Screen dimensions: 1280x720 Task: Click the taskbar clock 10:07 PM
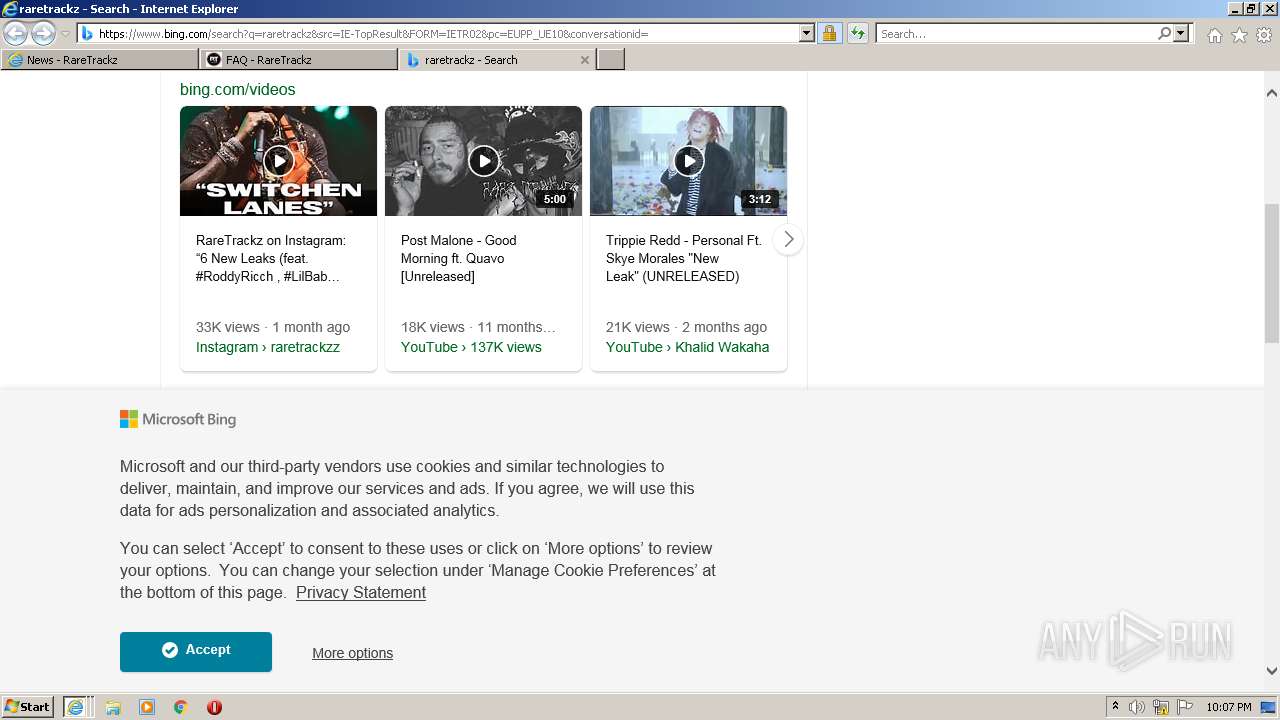click(1229, 707)
